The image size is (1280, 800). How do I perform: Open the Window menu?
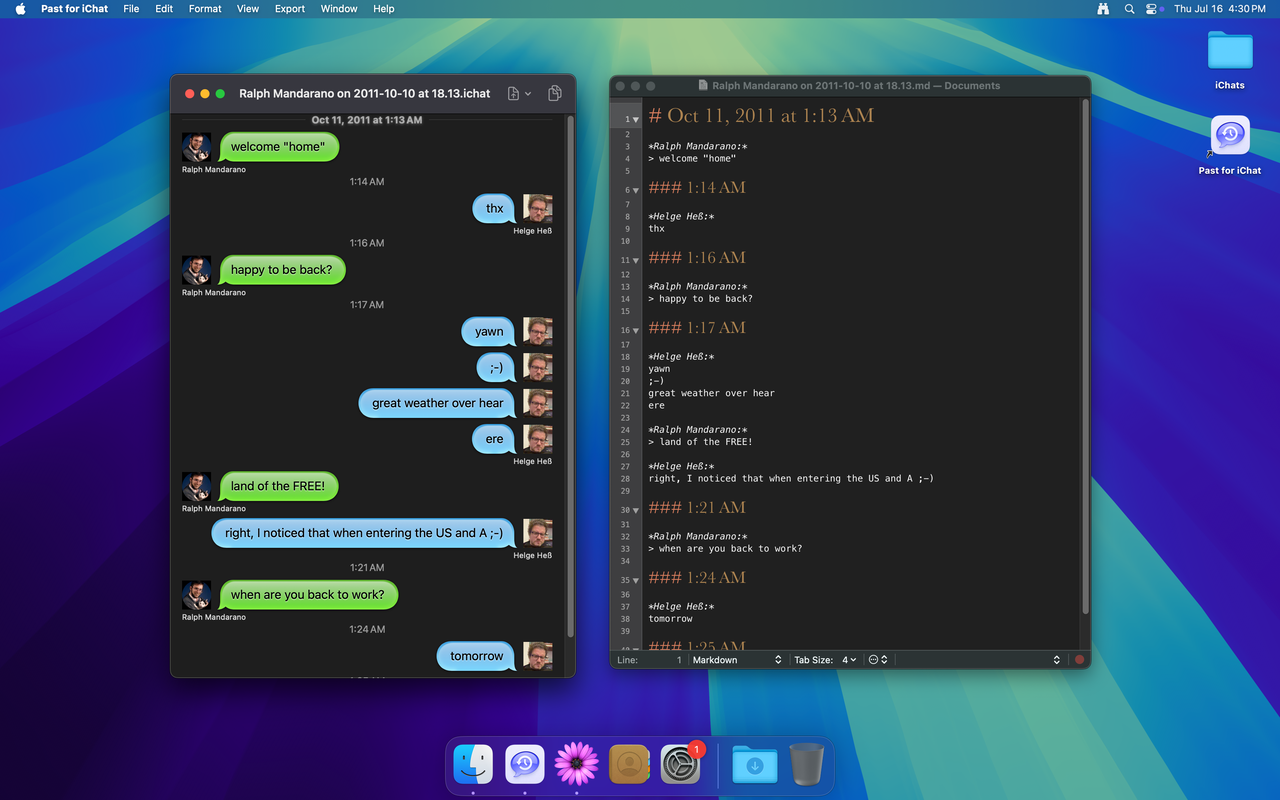pyautogui.click(x=339, y=9)
